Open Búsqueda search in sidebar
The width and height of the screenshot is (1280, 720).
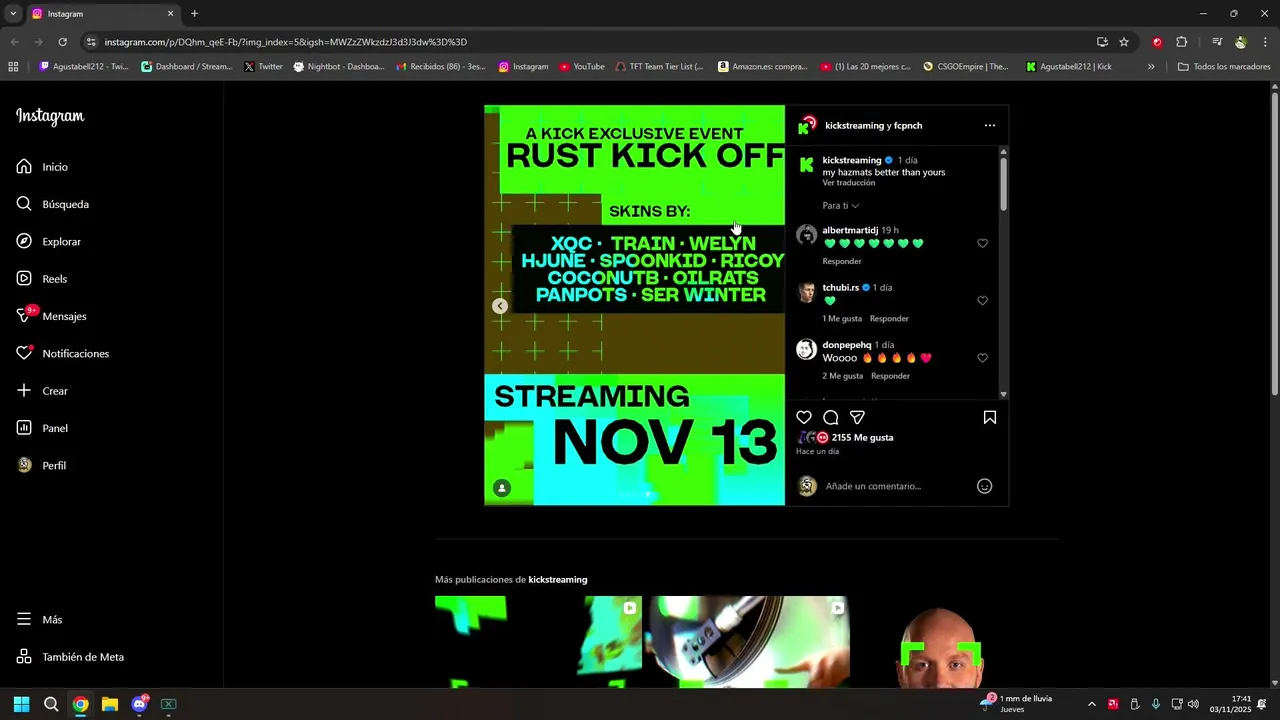coord(52,204)
